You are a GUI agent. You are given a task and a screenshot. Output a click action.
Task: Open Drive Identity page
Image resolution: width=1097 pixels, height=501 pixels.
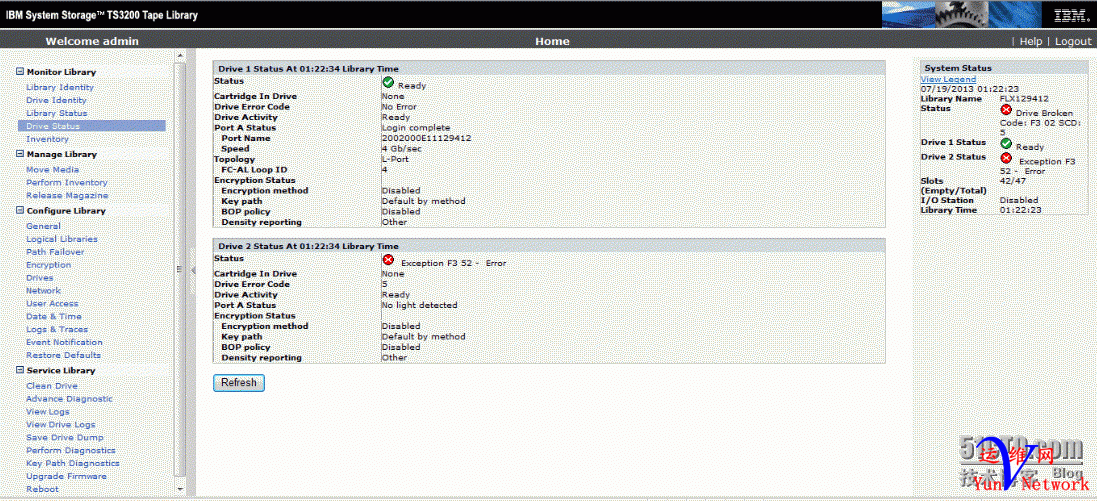click(x=56, y=100)
